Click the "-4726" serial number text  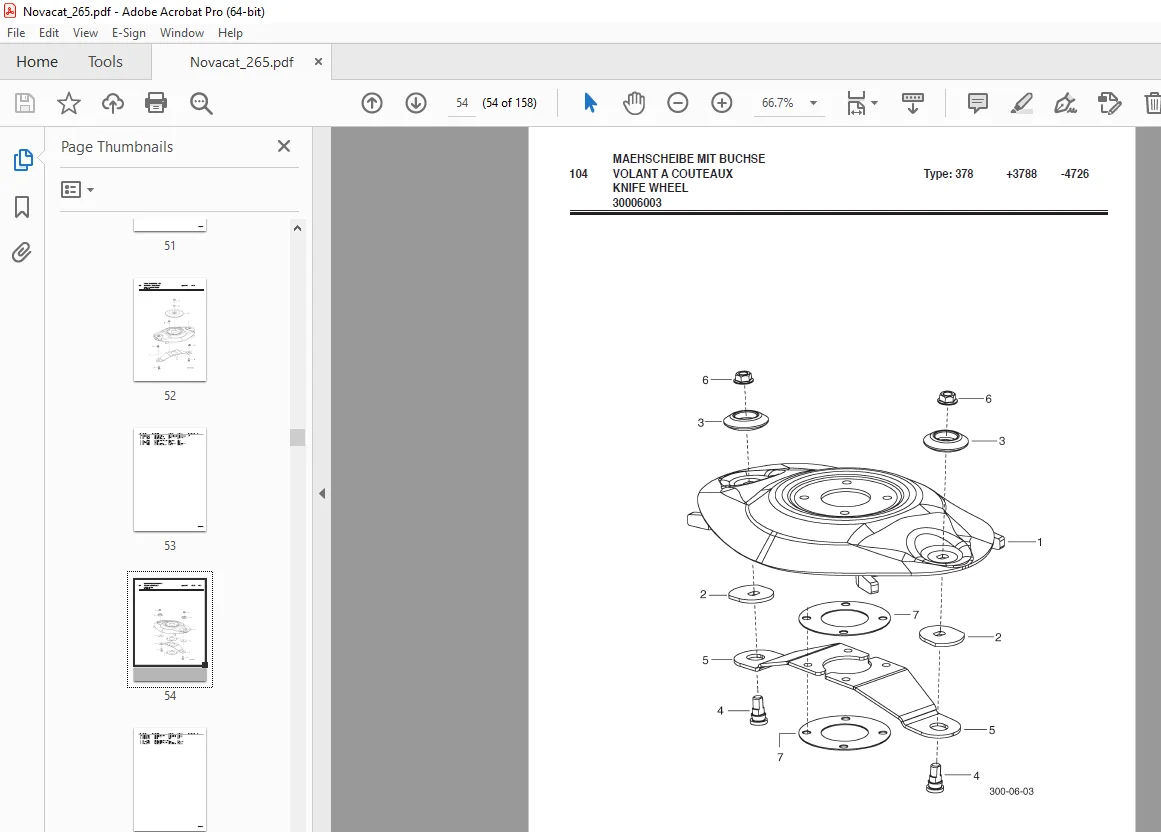tap(1074, 174)
